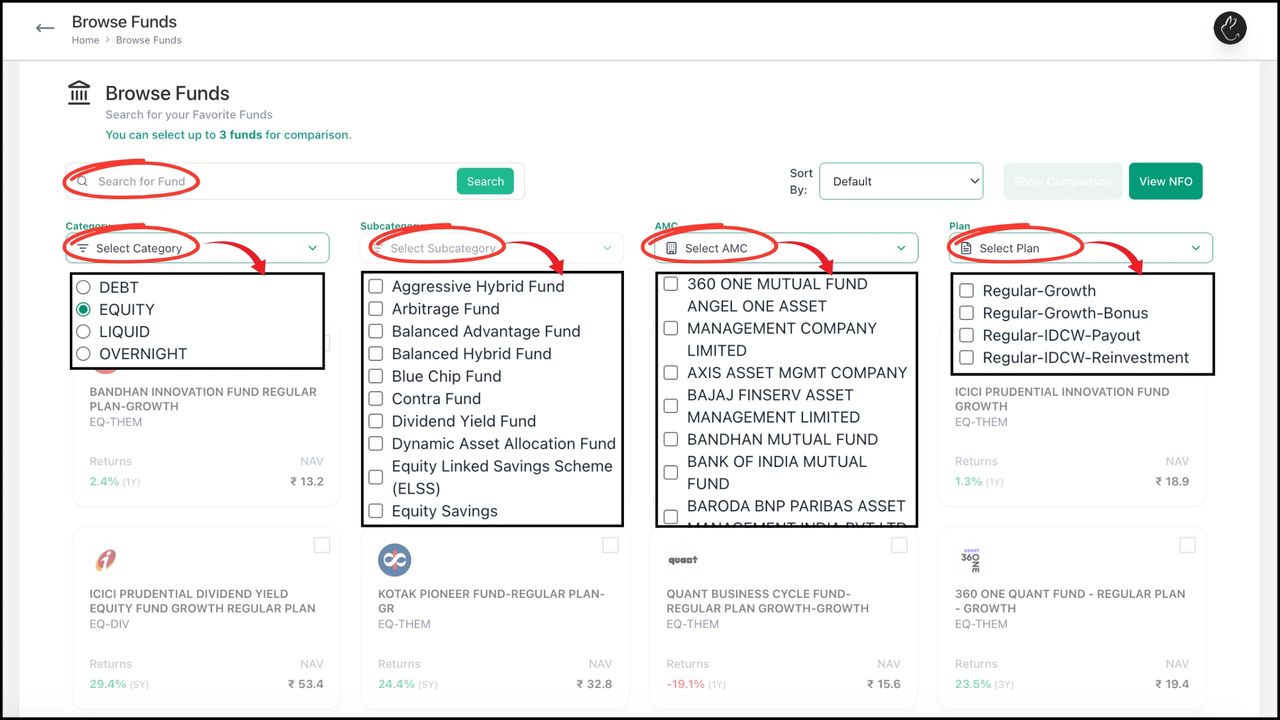The image size is (1280, 720).
Task: Tick the Regular-Growth plan checkbox
Action: pos(967,291)
